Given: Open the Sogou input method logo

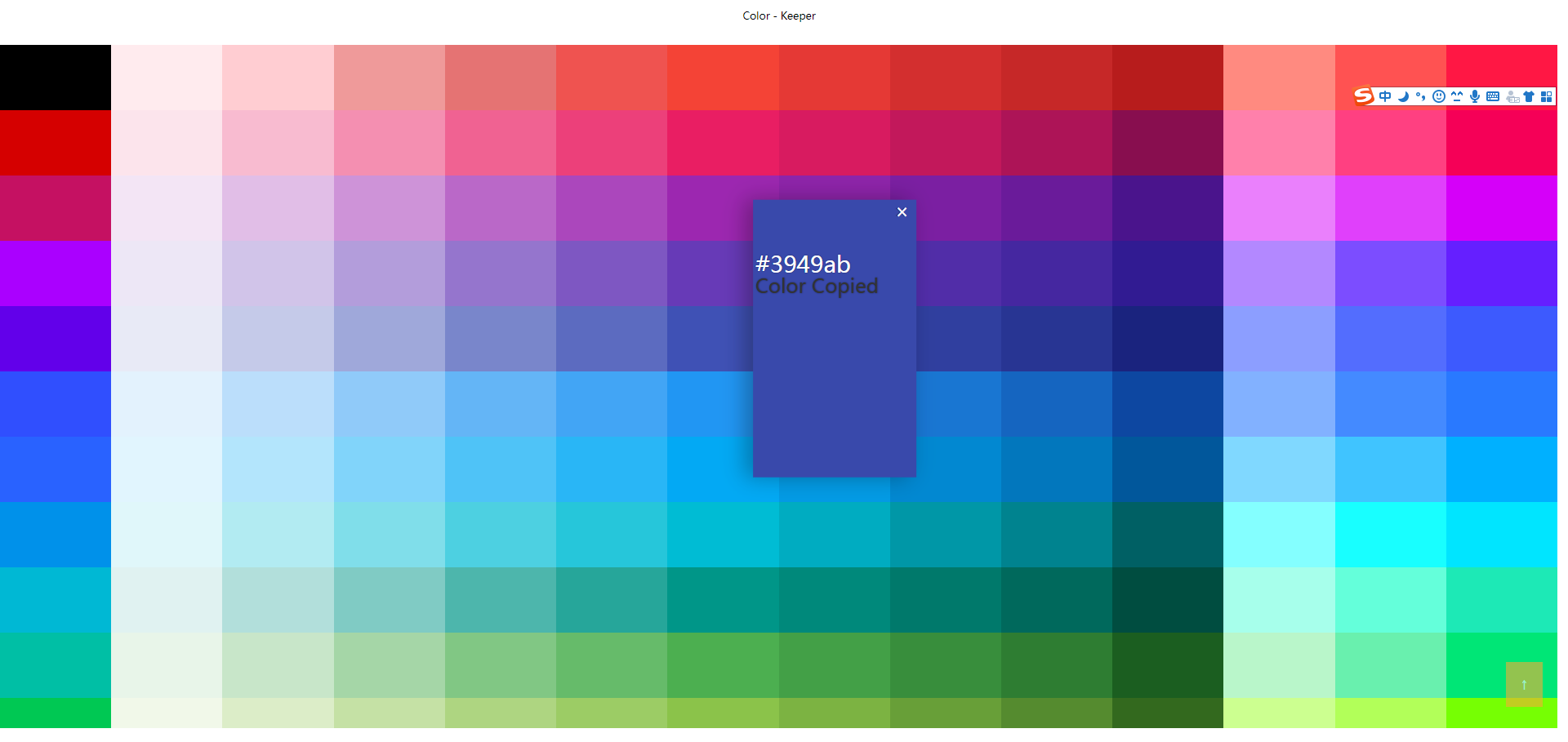Looking at the screenshot, I should [1363, 96].
